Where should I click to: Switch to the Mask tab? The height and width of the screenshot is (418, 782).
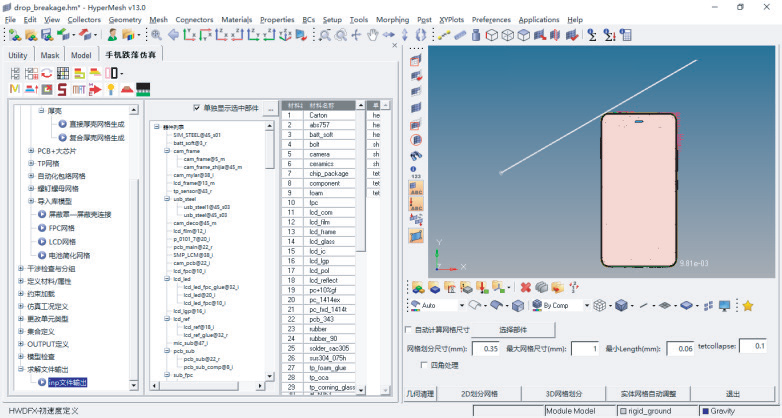49,55
